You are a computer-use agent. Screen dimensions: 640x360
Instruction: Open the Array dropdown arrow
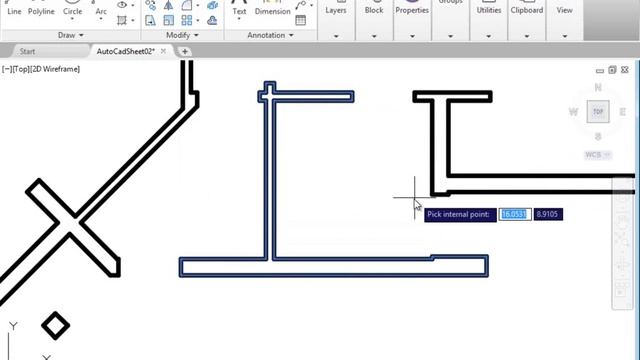click(198, 20)
